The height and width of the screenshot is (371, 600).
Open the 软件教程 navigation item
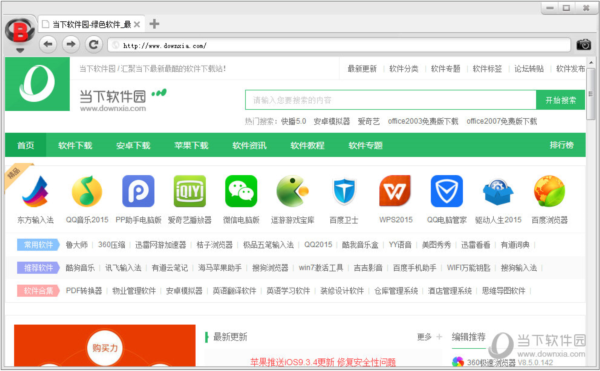[307, 145]
